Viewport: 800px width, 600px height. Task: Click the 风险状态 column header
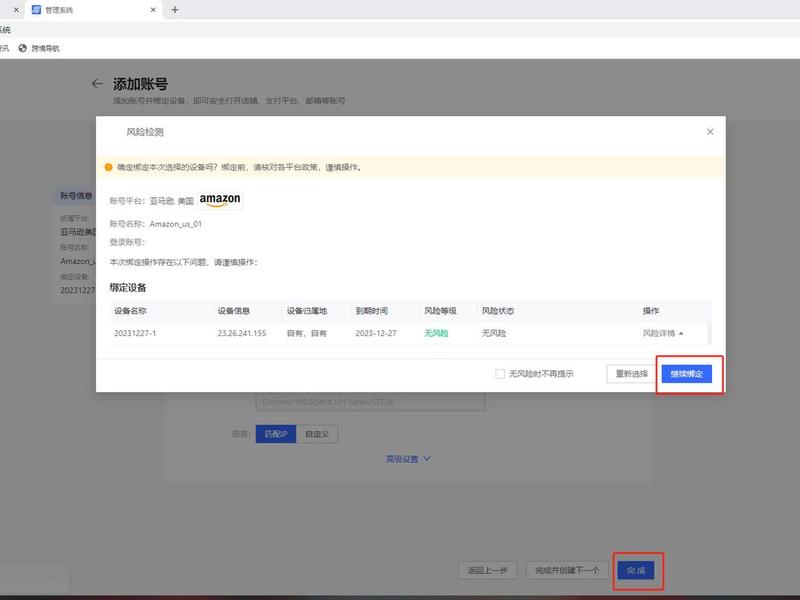(x=497, y=311)
